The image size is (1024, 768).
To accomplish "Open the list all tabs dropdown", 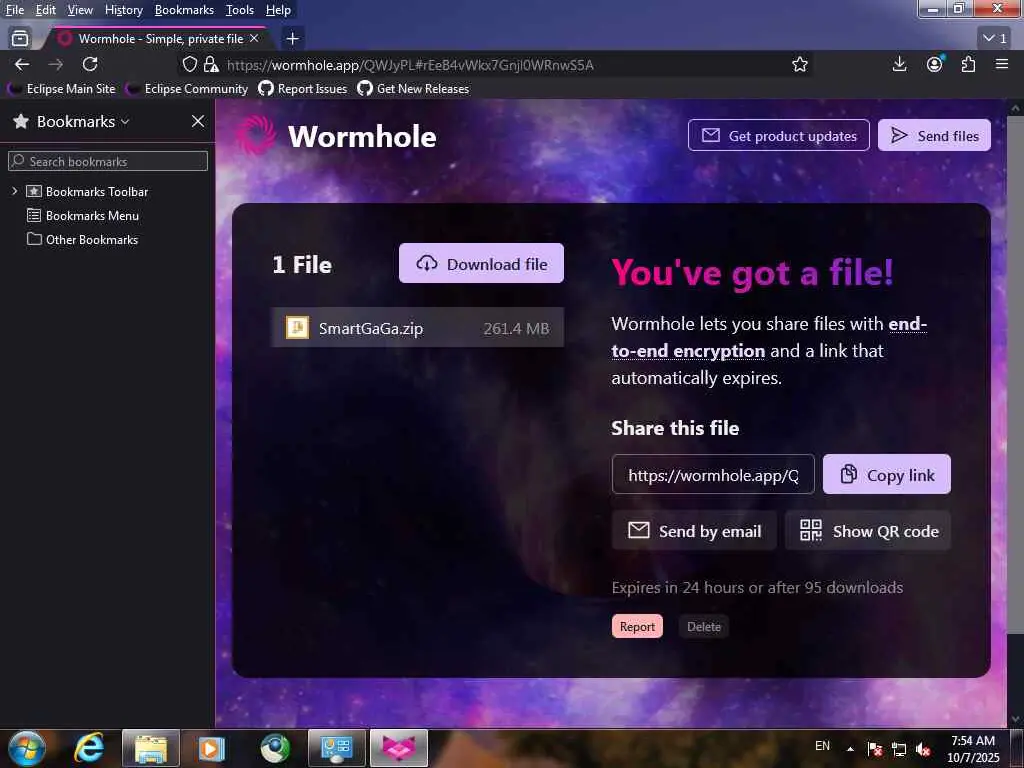I will (995, 39).
